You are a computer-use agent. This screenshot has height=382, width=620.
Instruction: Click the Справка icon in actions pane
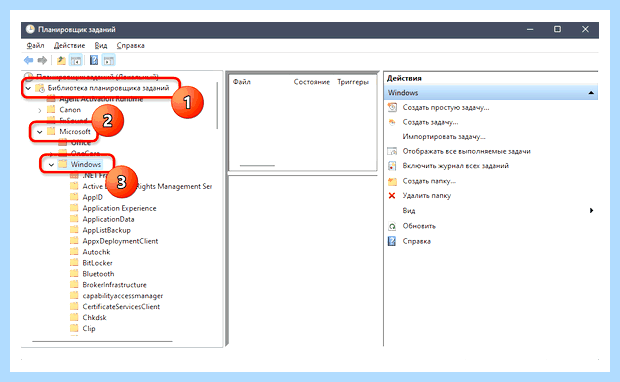(x=392, y=241)
